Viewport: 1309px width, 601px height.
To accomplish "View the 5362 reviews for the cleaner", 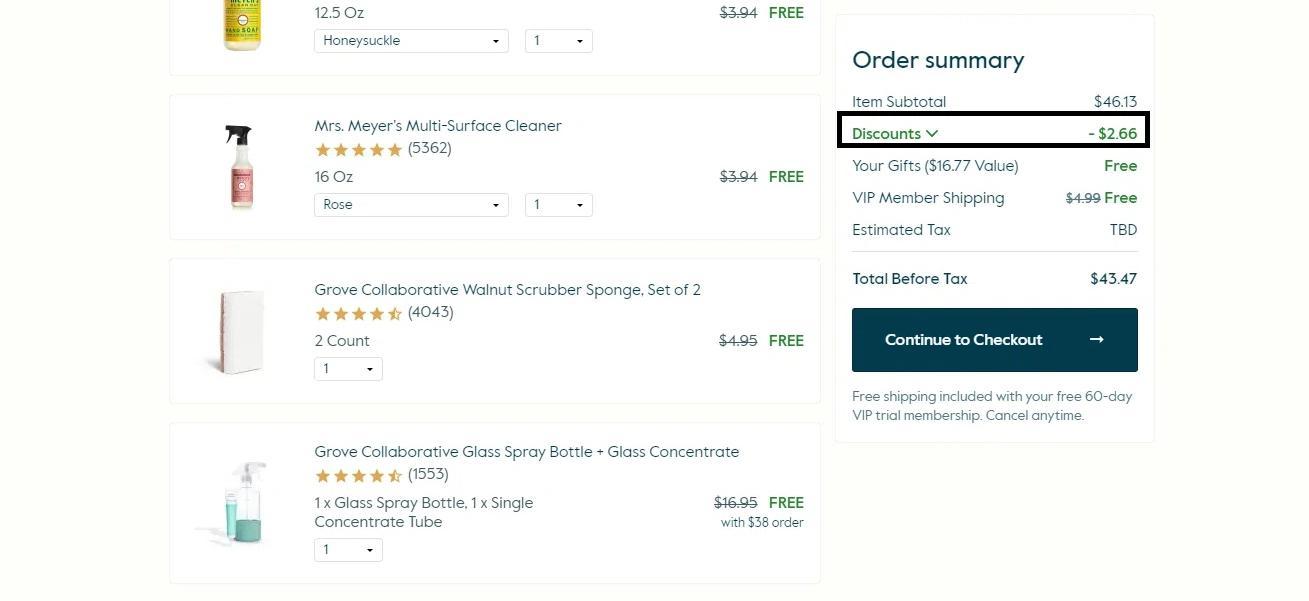I will pyautogui.click(x=428, y=149).
